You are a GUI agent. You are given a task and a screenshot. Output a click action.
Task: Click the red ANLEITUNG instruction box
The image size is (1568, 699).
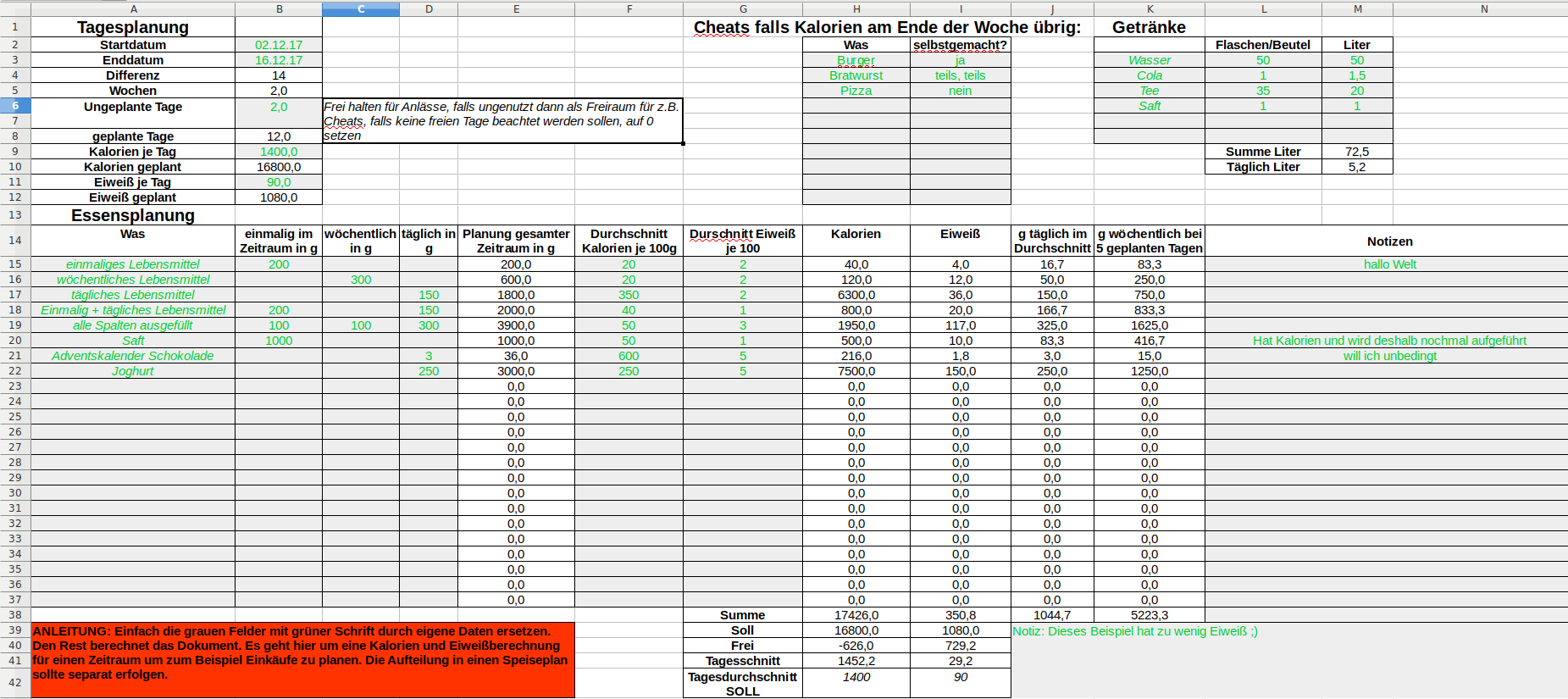(x=302, y=660)
